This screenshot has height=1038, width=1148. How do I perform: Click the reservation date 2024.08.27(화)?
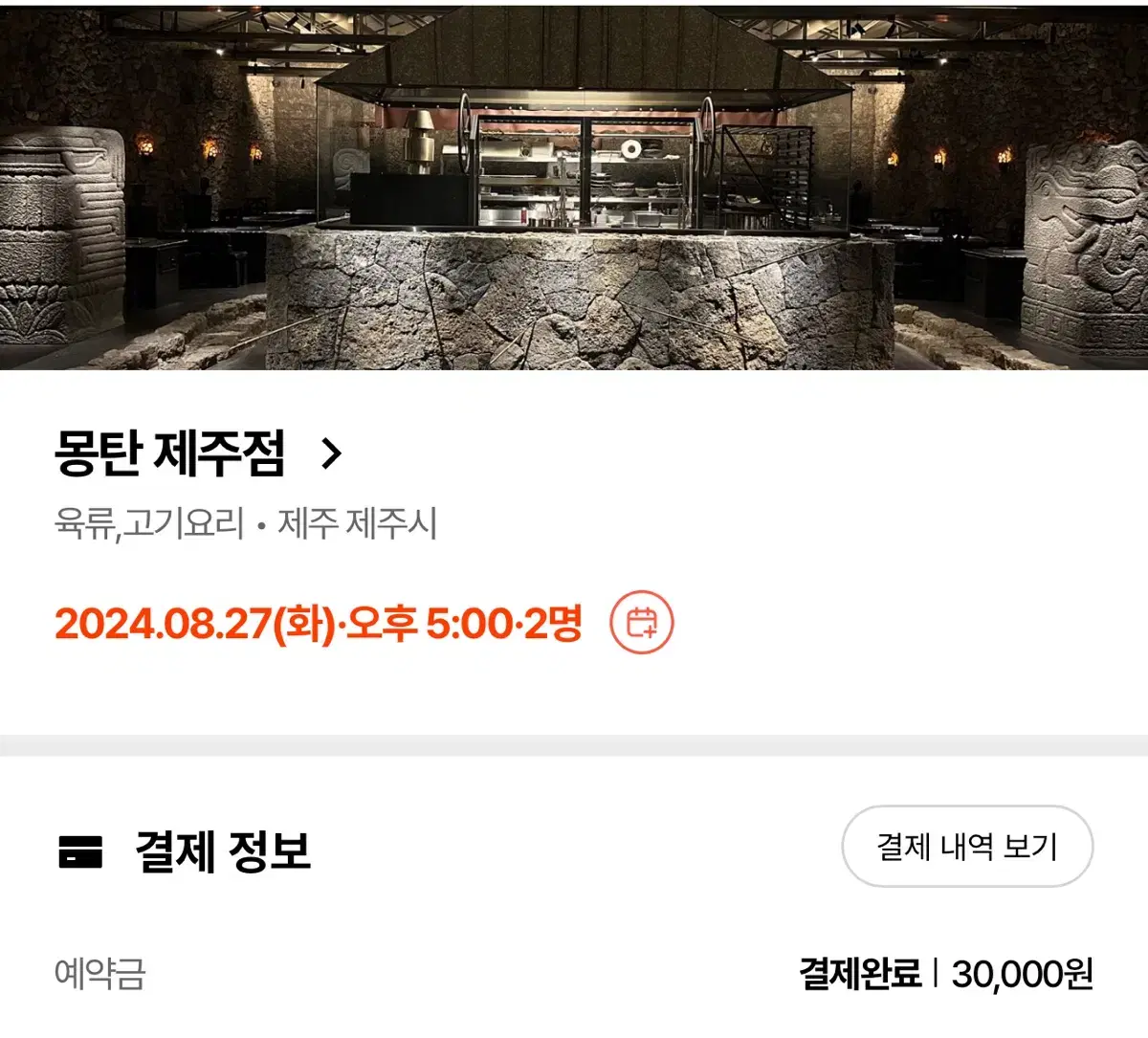click(x=195, y=624)
